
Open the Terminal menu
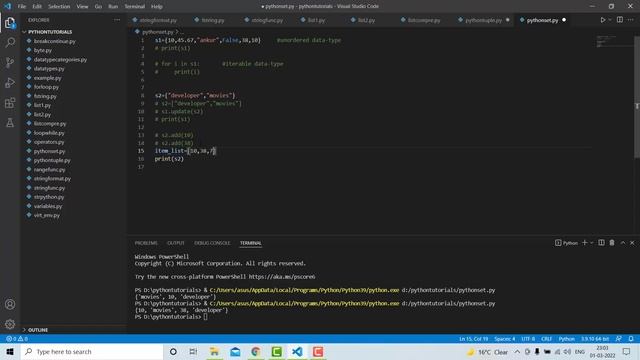point(135,7)
